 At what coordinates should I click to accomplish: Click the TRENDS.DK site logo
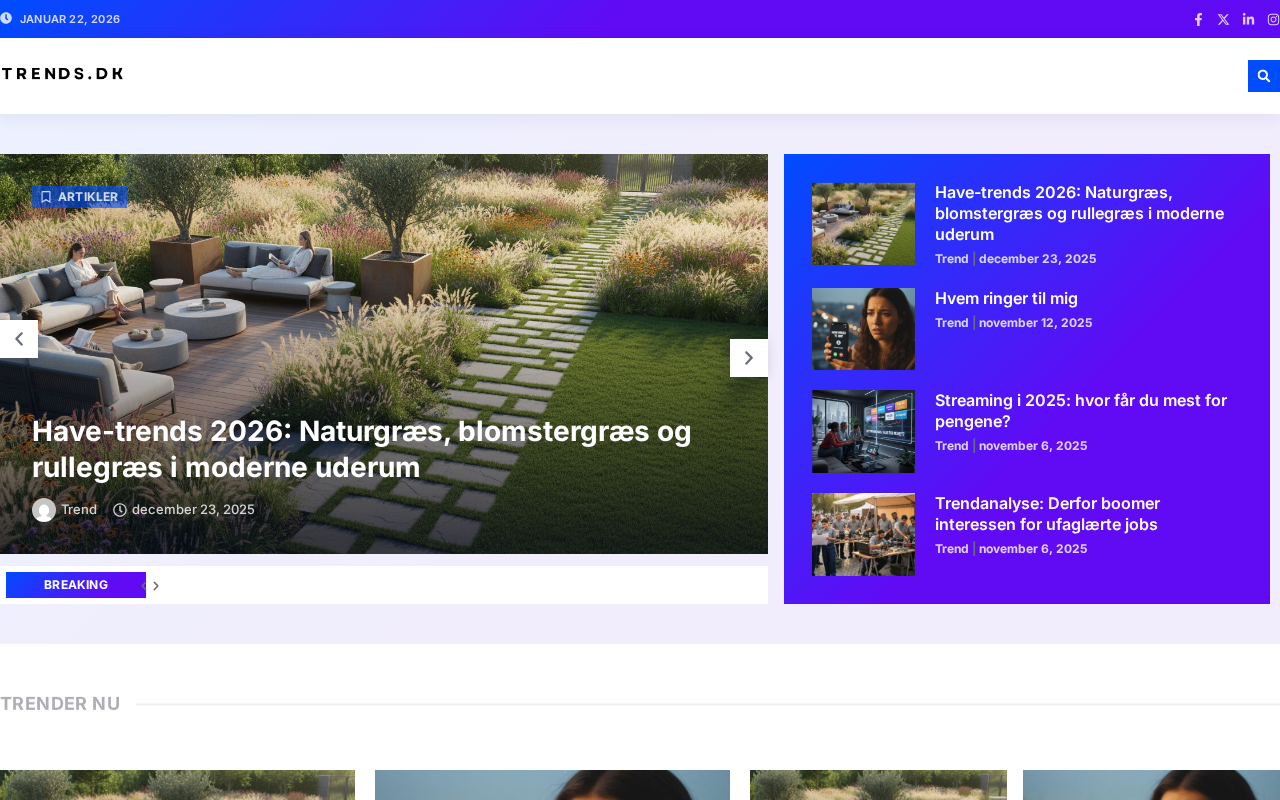[x=62, y=73]
